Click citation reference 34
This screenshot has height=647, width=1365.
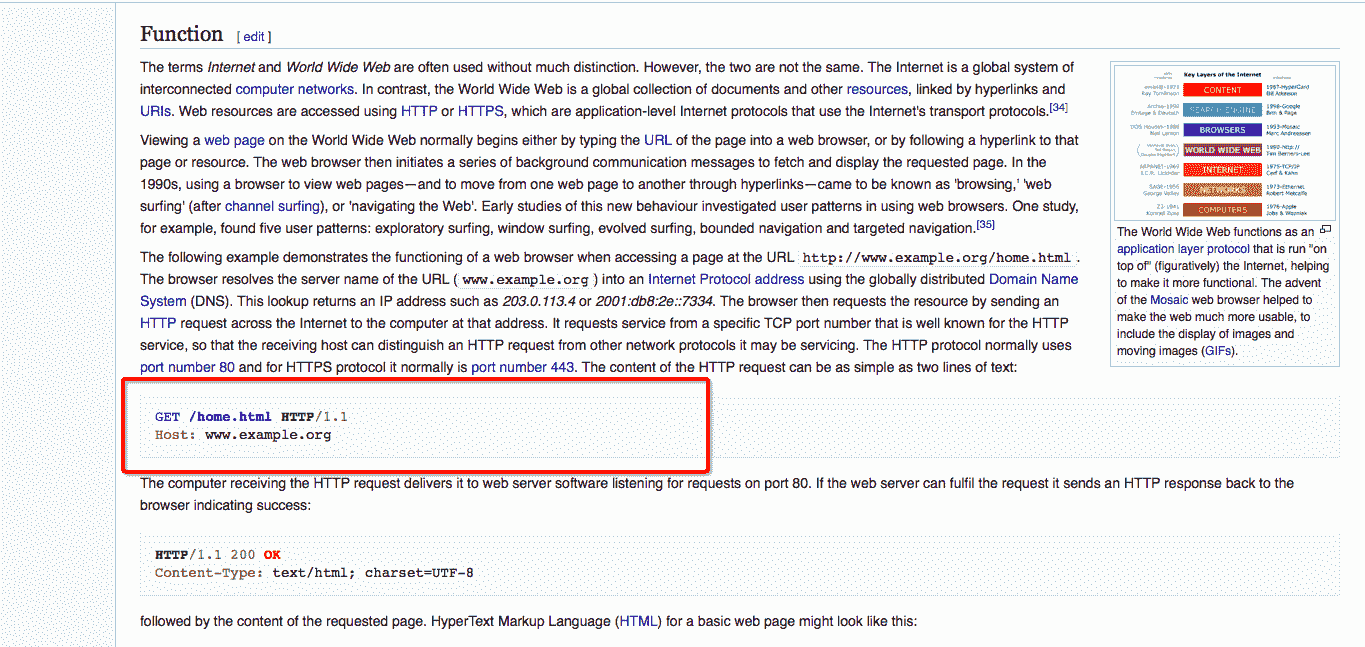[x=1059, y=107]
